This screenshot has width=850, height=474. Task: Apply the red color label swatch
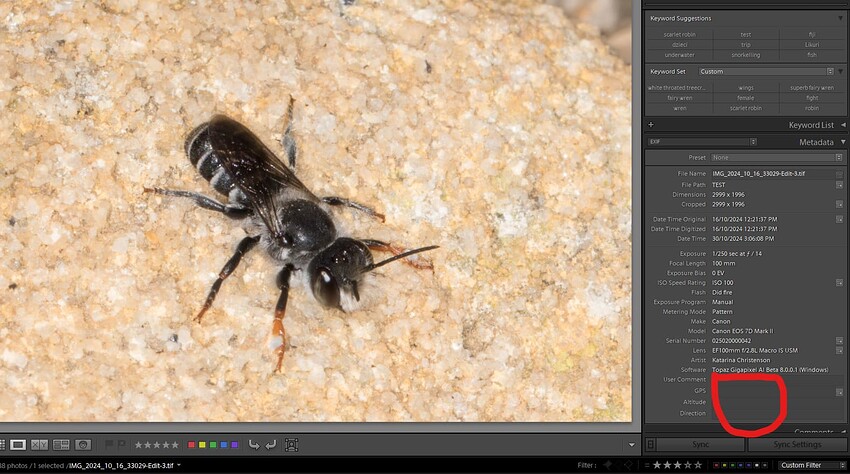pyautogui.click(x=191, y=445)
